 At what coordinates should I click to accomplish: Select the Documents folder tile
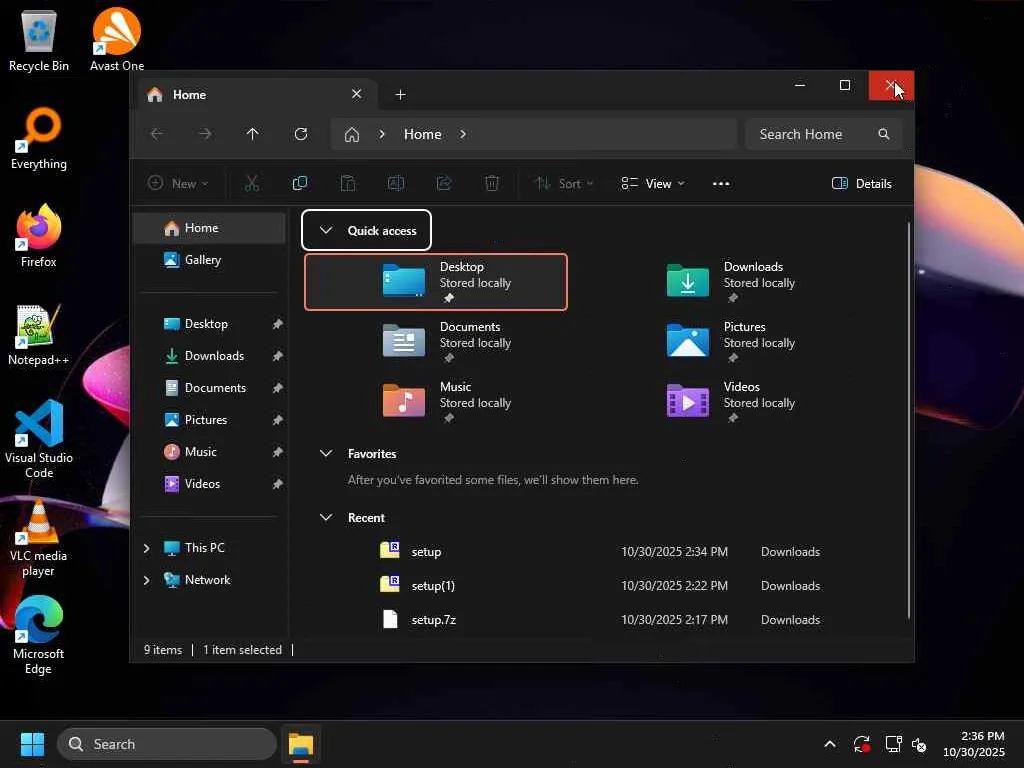click(x=436, y=342)
